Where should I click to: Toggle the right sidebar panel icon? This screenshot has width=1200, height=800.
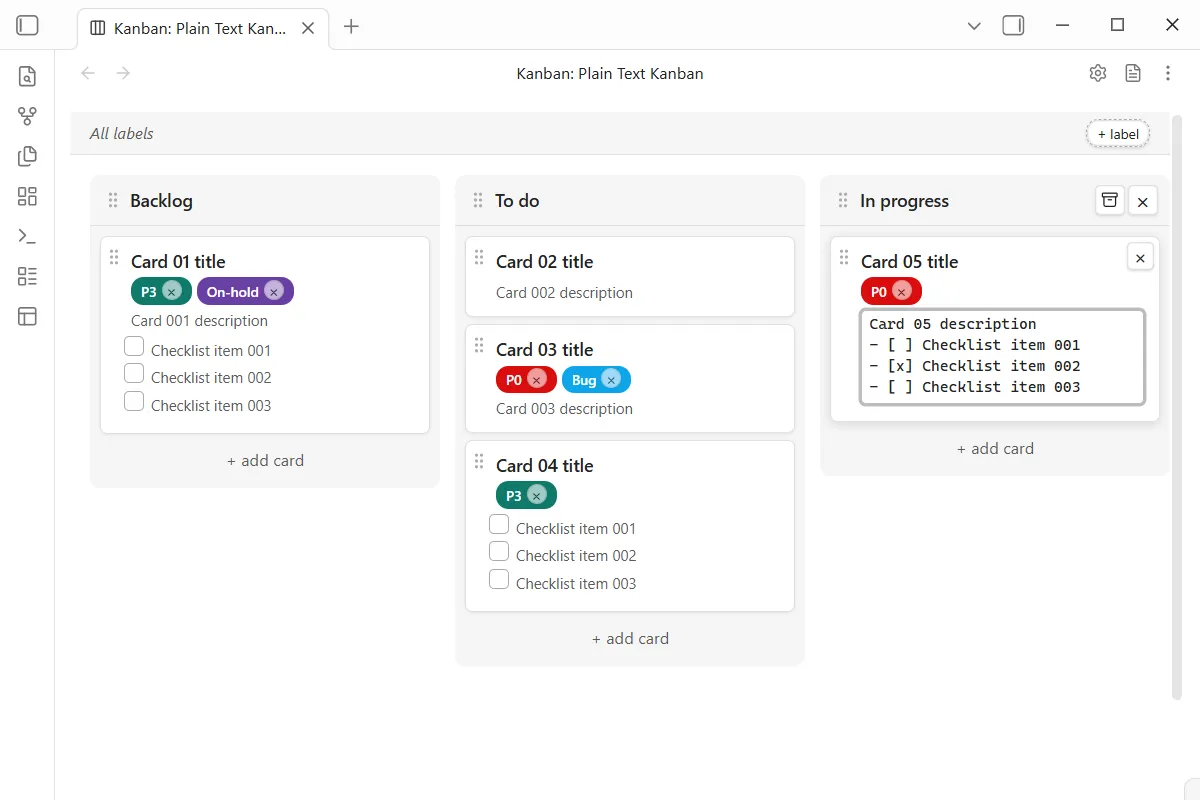point(1013,26)
